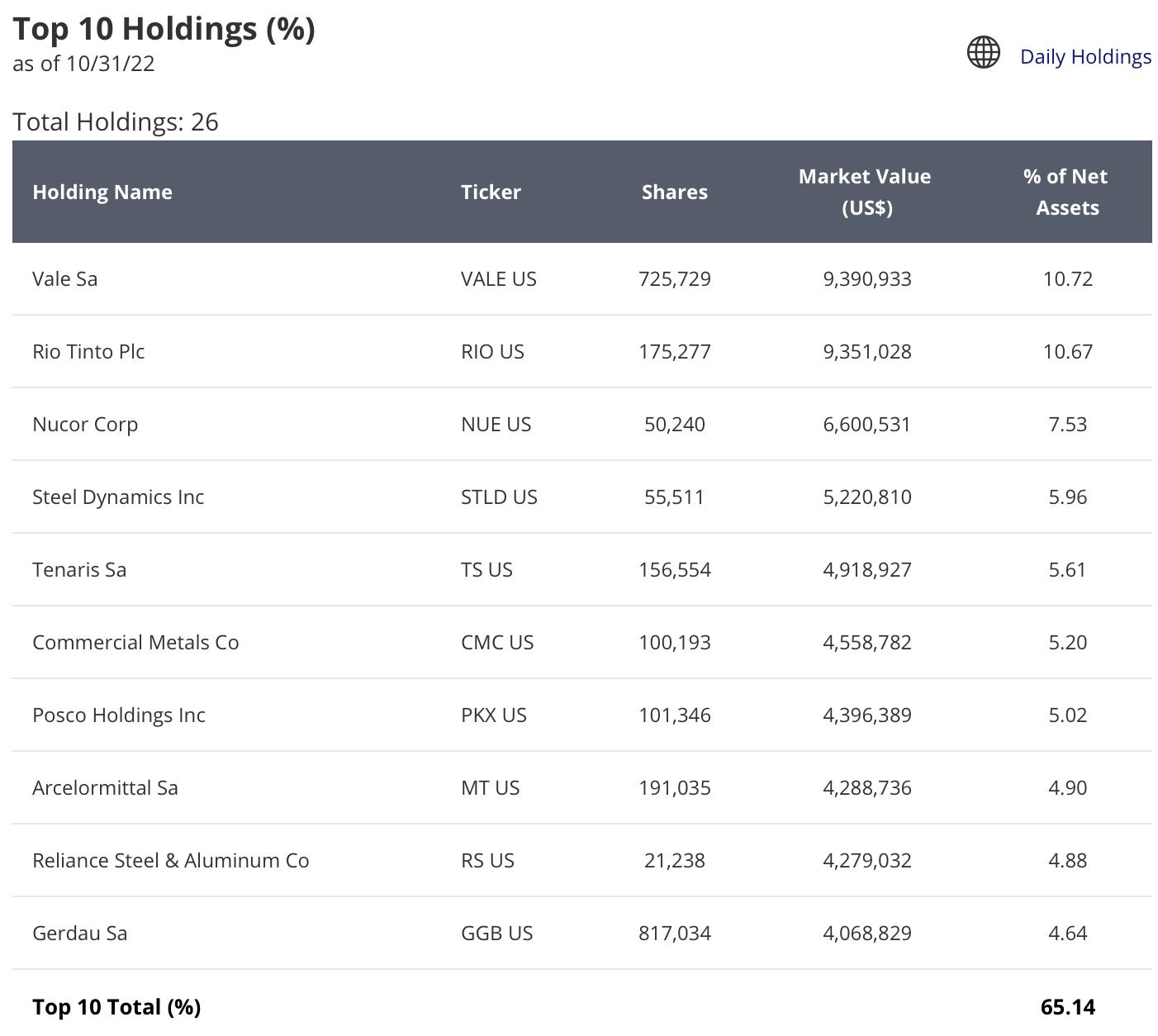
Task: Click market value 4,279,032
Action: 867,860
